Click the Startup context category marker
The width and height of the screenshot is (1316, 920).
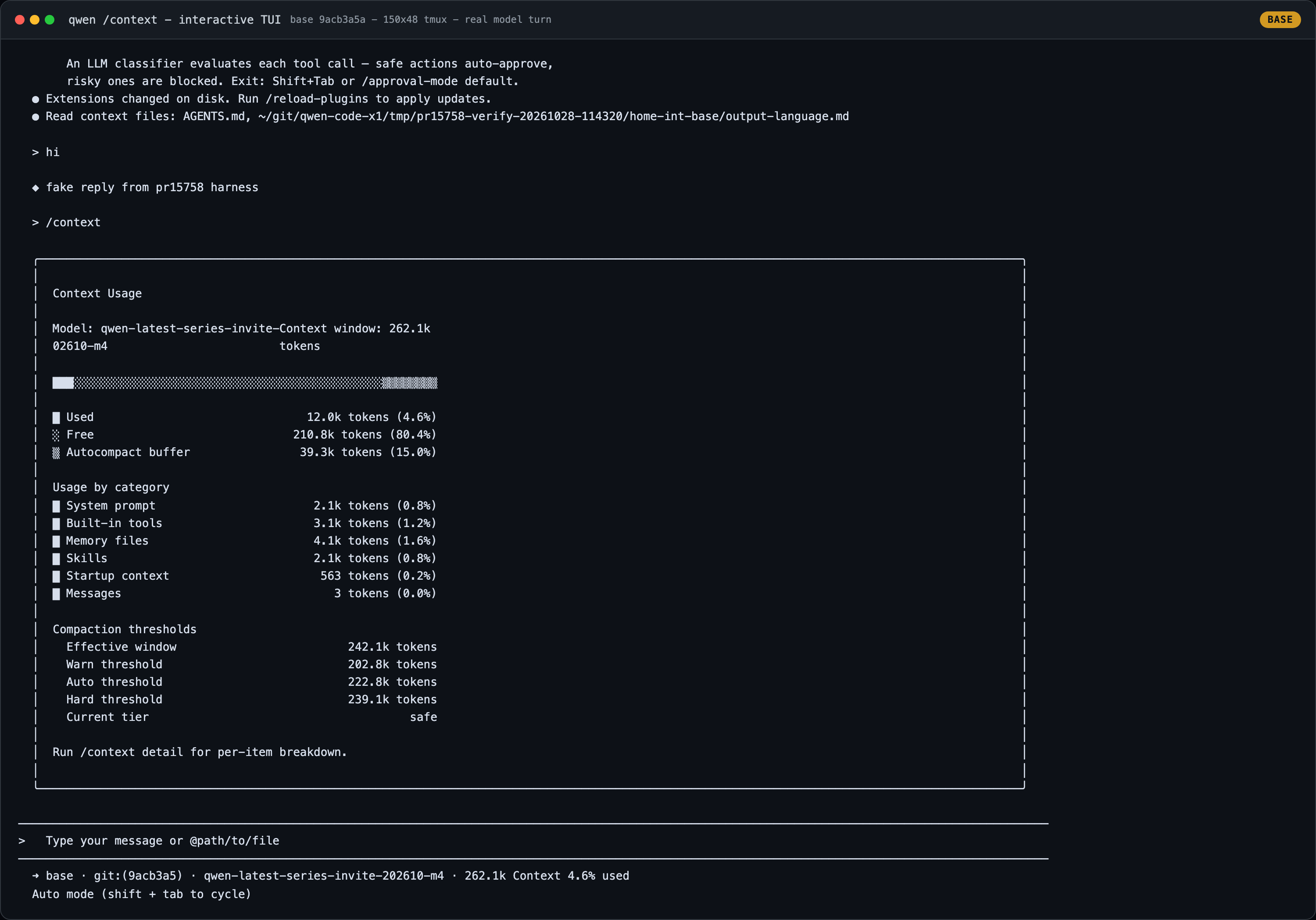56,576
